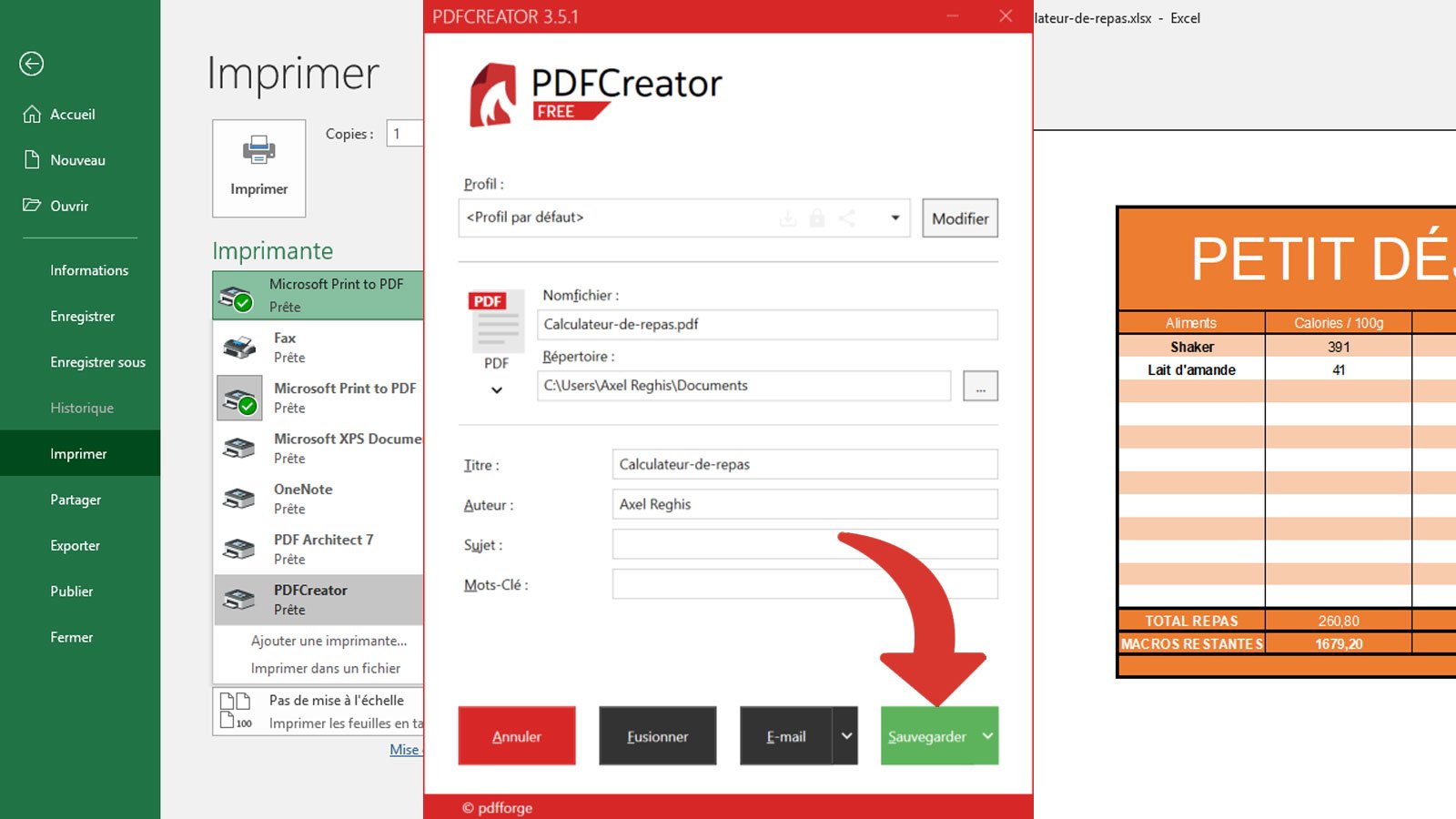Image resolution: width=1456 pixels, height=819 pixels.
Task: Choose Imprimer dans un fichier option
Action: coord(326,668)
